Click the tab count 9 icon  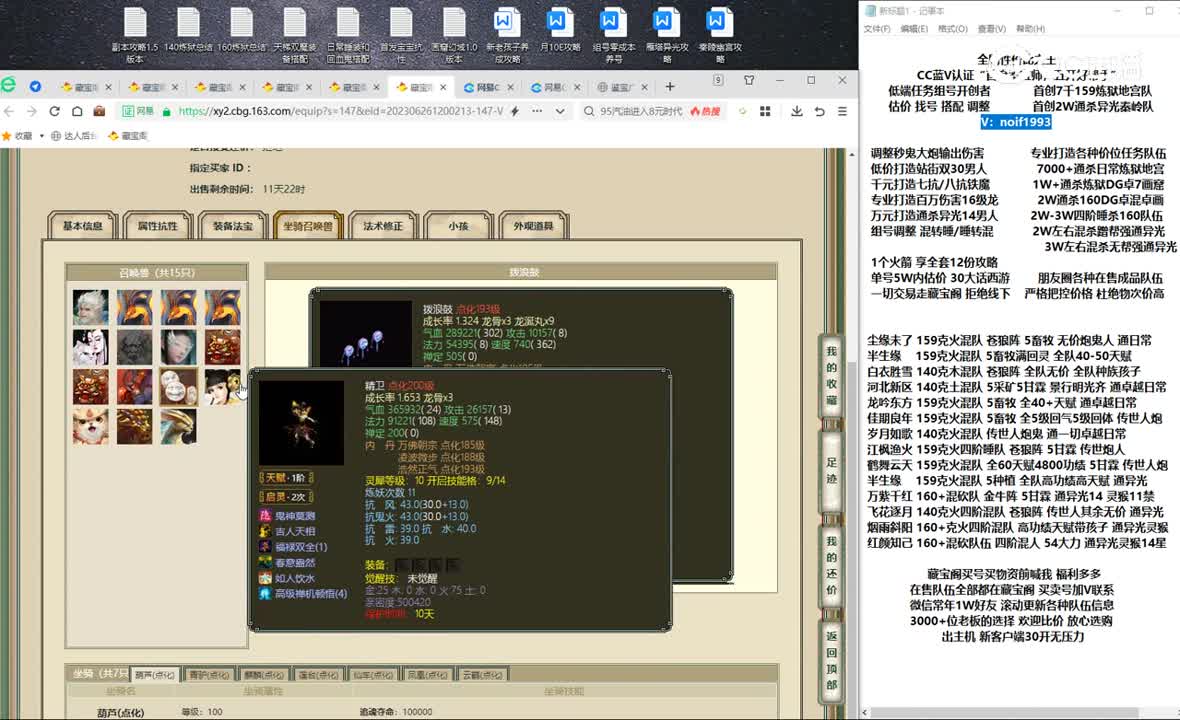(x=718, y=80)
